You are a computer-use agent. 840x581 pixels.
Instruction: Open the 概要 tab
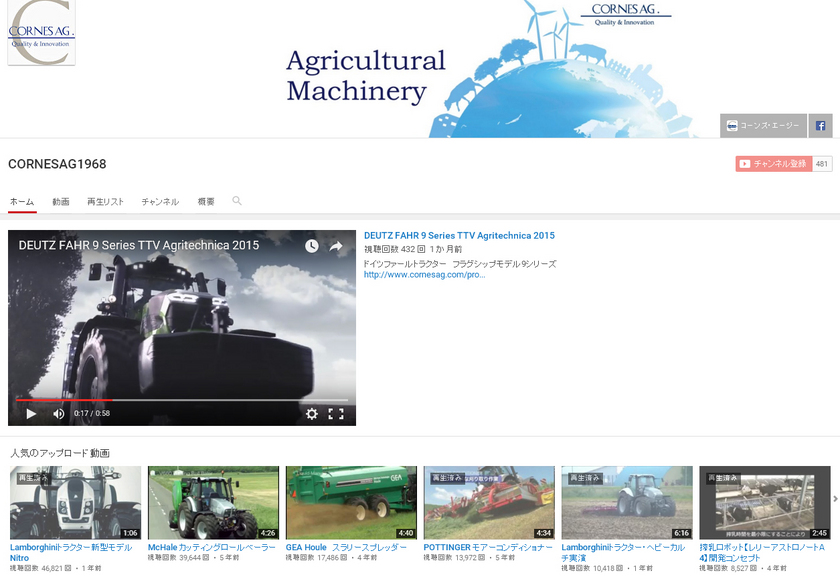pos(206,202)
